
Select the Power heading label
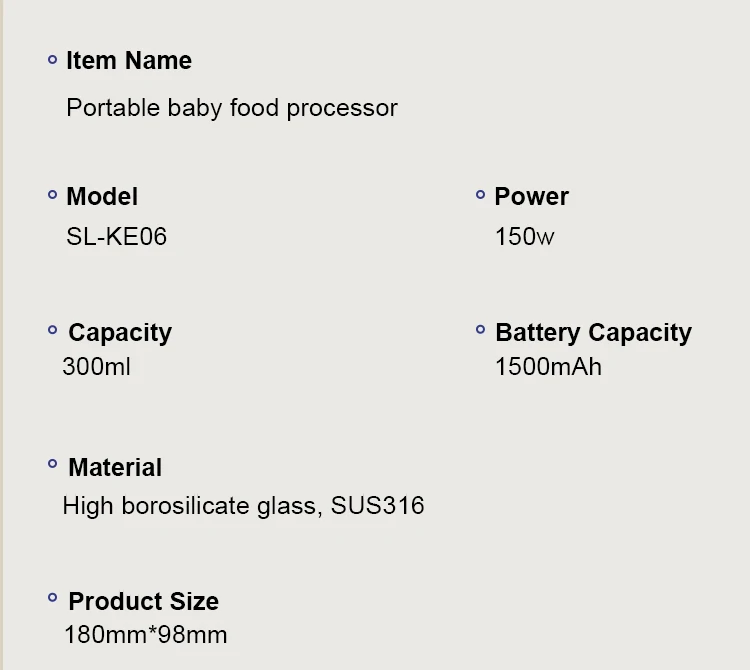pyautogui.click(x=532, y=197)
